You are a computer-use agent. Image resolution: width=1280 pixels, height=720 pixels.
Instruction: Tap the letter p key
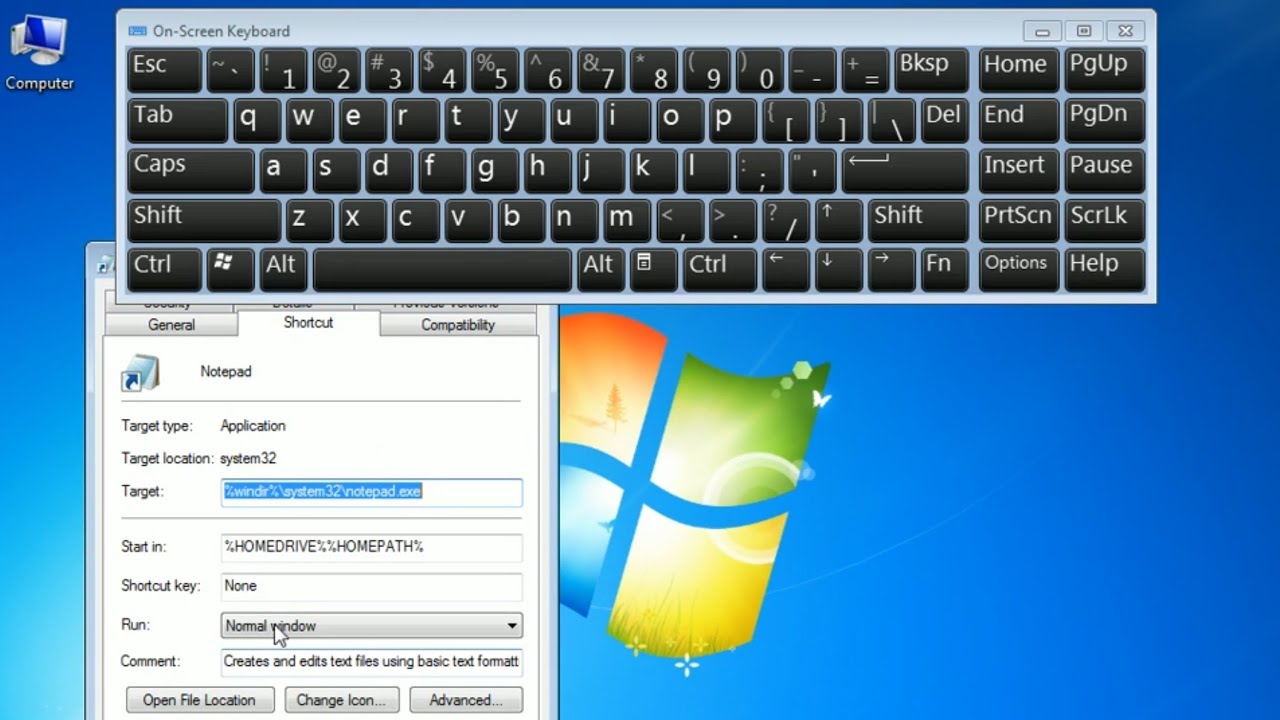point(733,120)
